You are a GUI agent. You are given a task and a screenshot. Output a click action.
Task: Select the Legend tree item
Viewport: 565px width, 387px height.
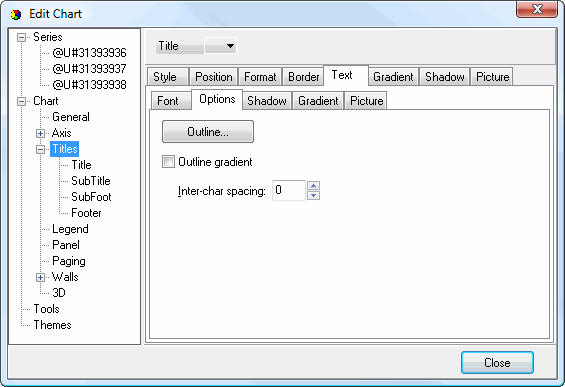click(70, 229)
